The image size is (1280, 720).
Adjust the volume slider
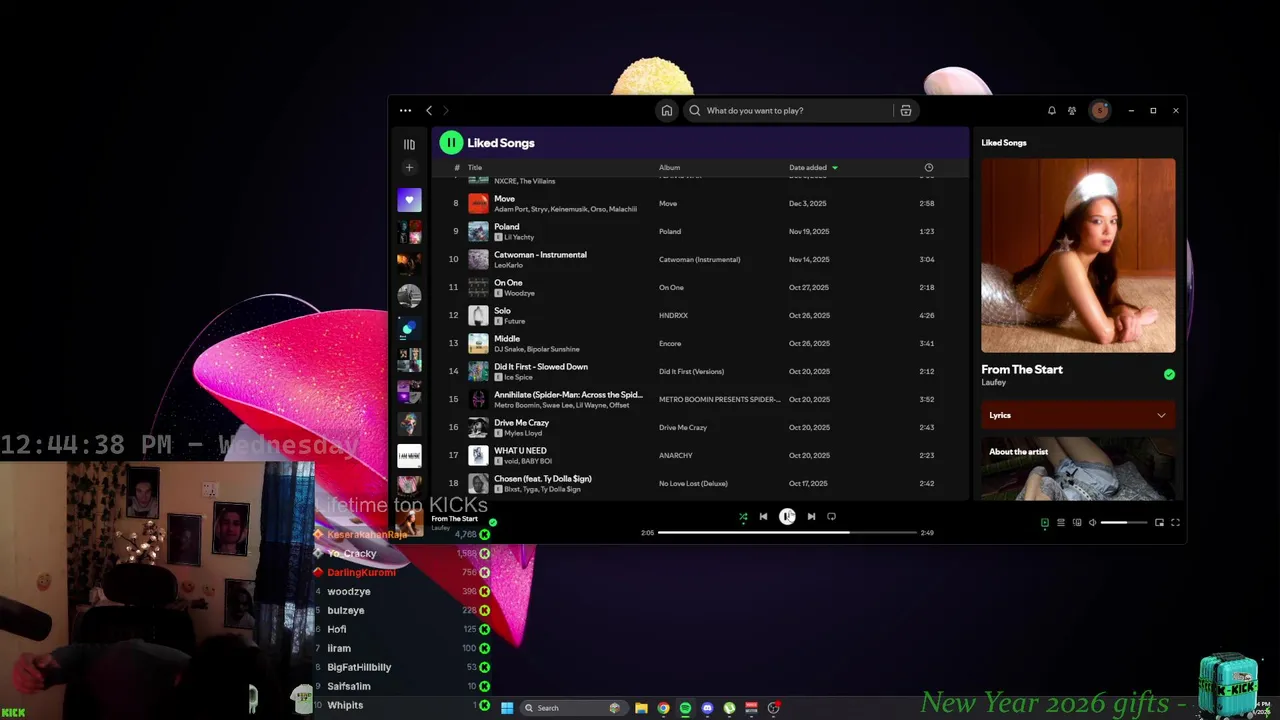1124,523
